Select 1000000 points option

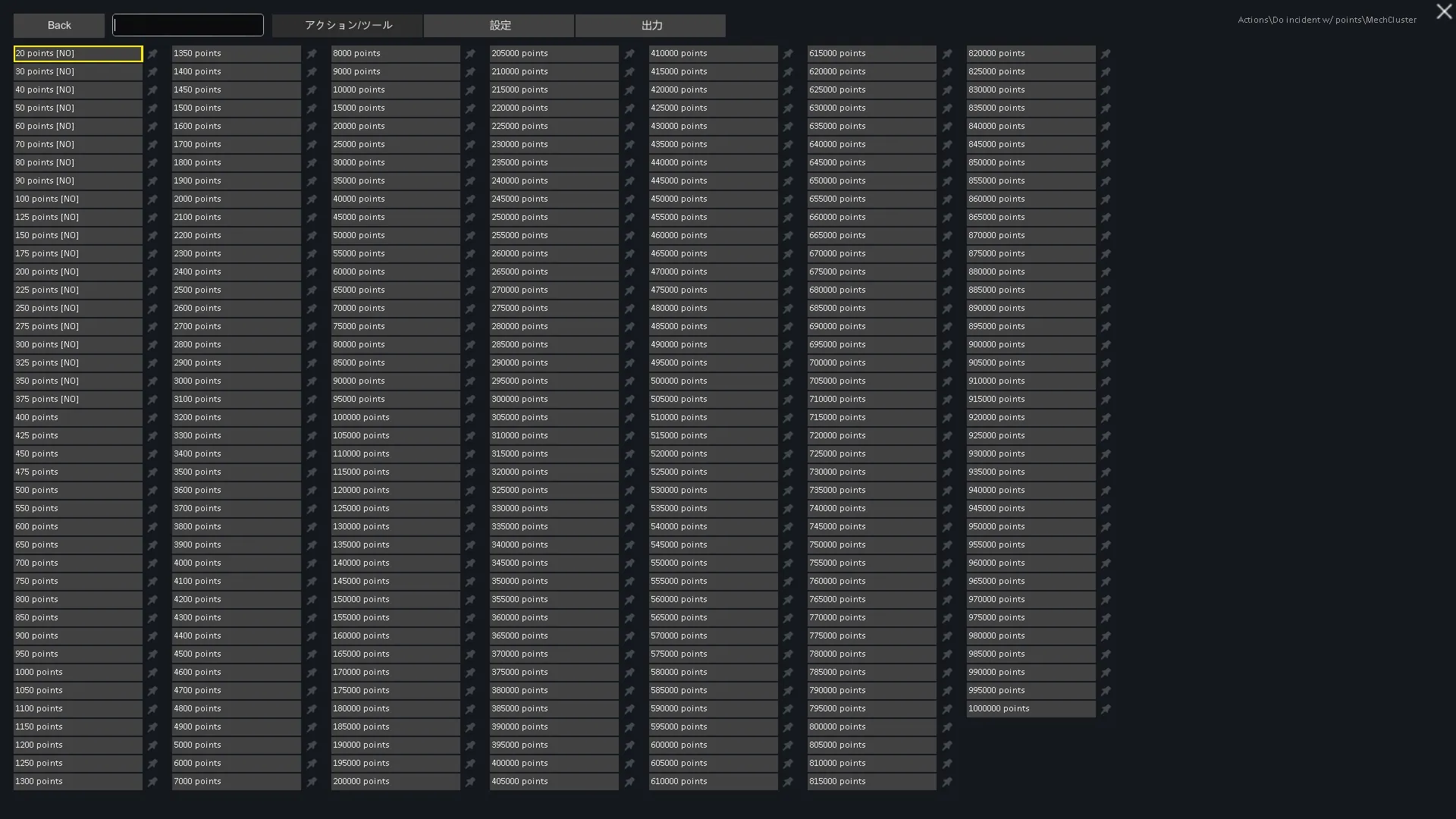click(1030, 709)
